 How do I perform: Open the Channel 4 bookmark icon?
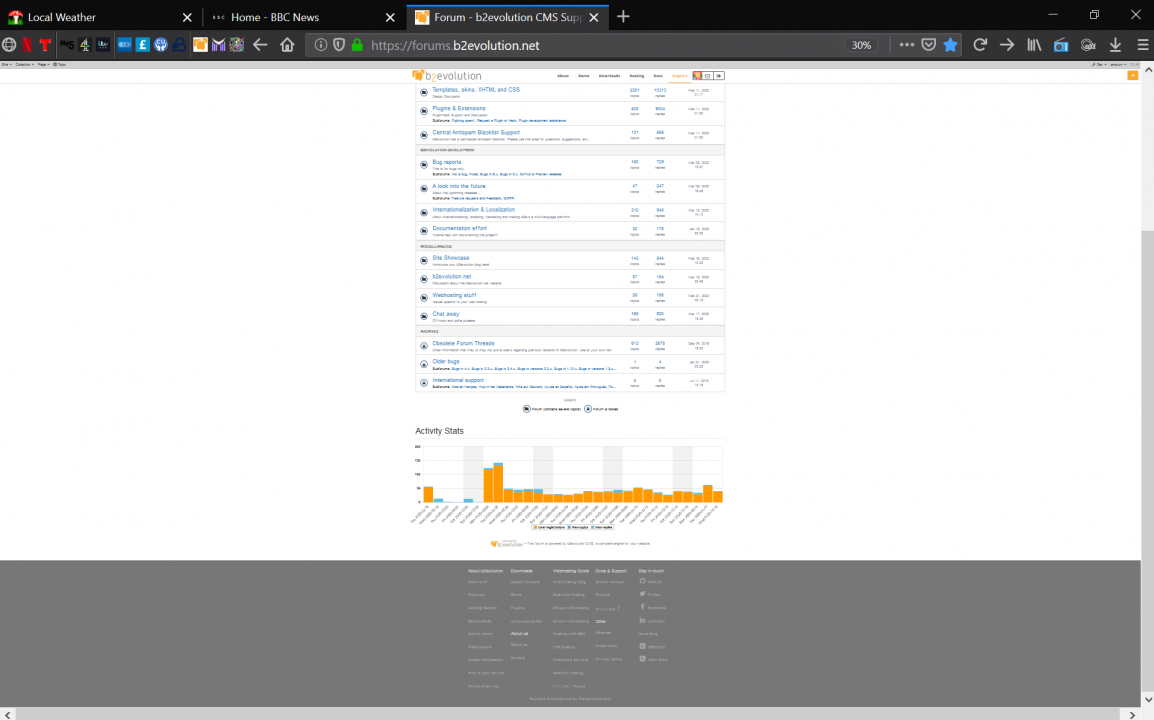85,45
